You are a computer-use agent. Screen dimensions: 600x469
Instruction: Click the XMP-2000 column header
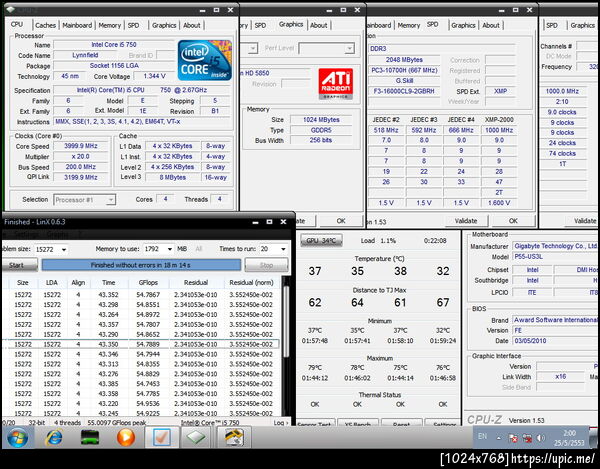click(x=499, y=120)
